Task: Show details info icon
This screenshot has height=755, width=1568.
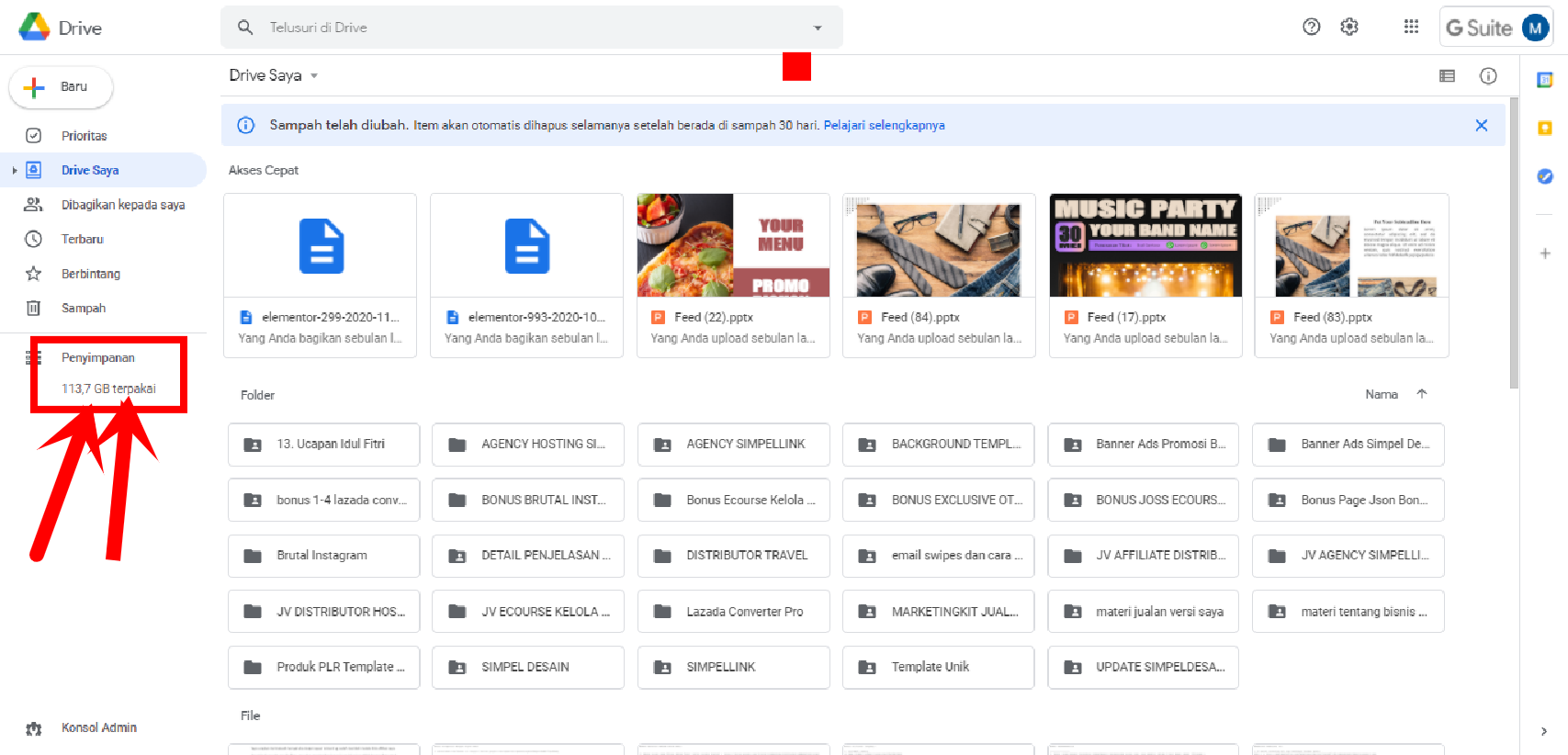Action: click(1488, 76)
